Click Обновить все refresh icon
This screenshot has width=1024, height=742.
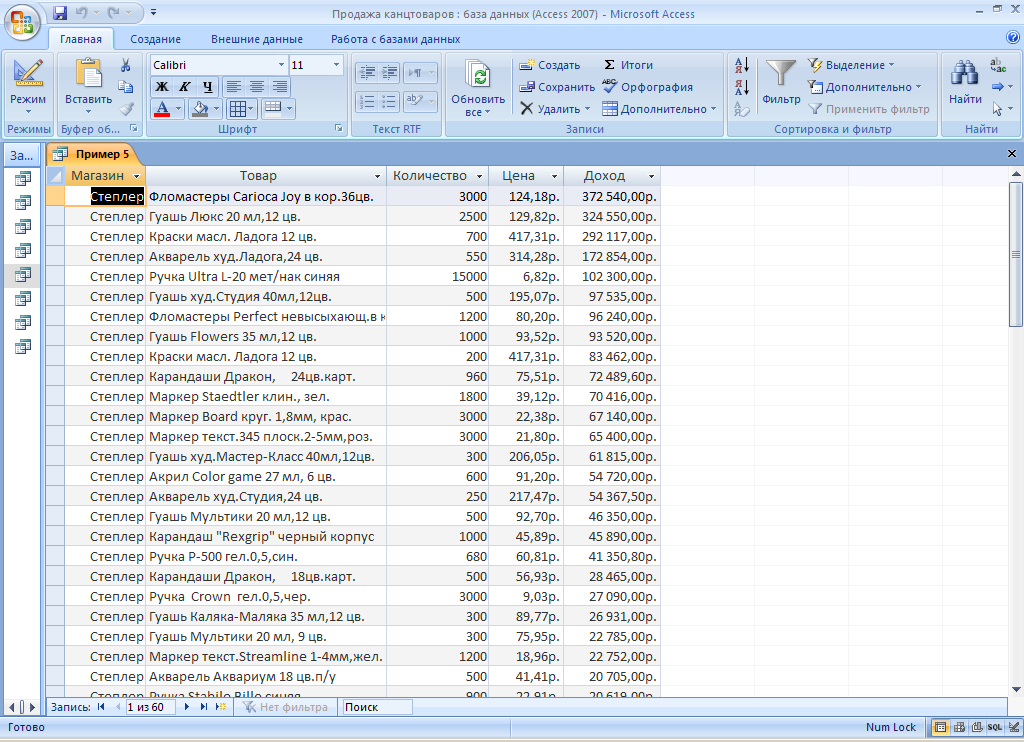pos(479,74)
